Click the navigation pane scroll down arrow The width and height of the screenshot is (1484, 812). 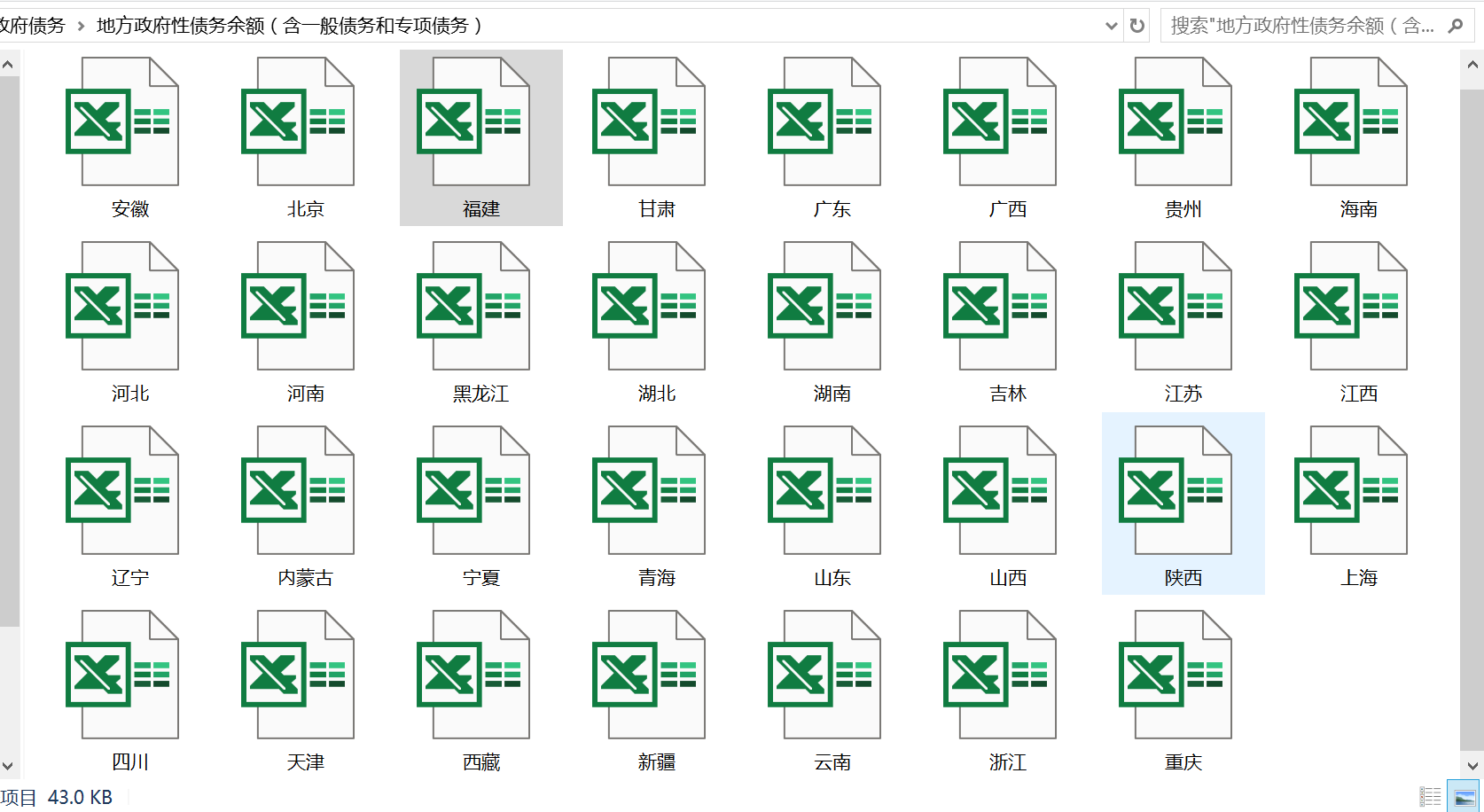coord(8,766)
